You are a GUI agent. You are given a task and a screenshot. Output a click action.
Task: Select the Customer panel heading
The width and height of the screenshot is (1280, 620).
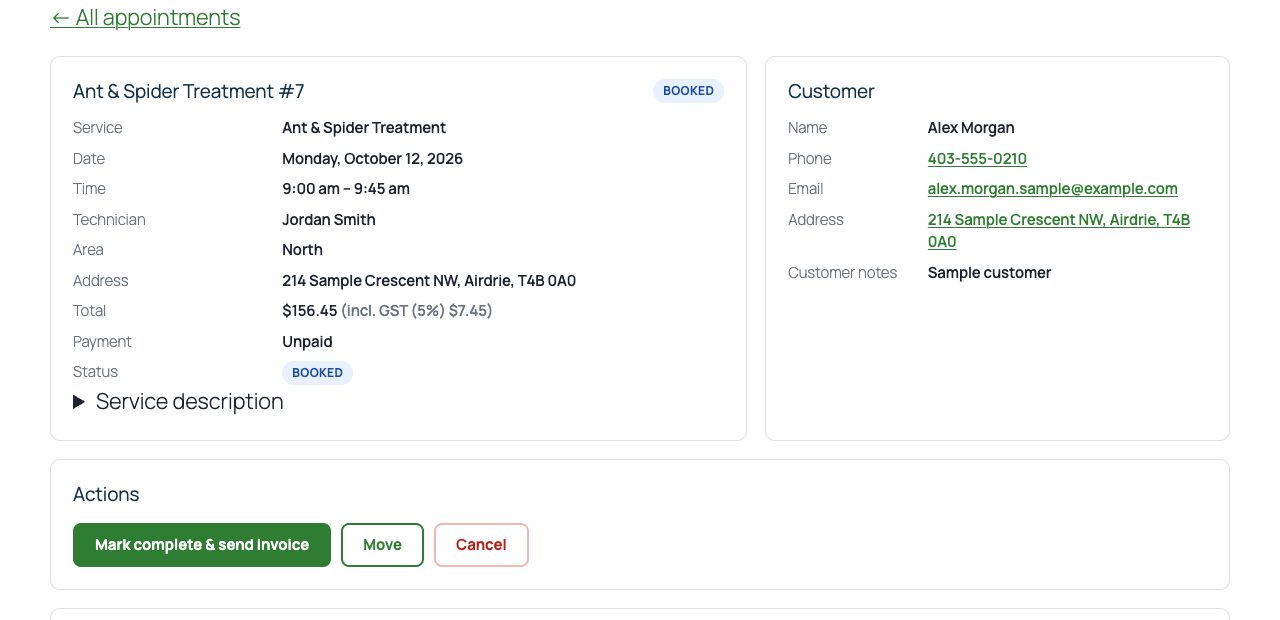point(831,92)
